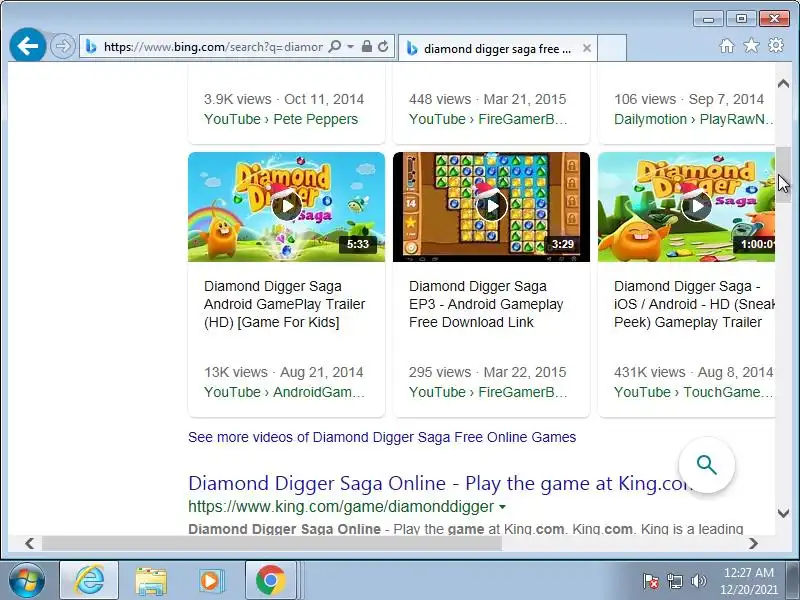800x600 pixels.
Task: Click the Show desktop button
Action: (x=792, y=580)
